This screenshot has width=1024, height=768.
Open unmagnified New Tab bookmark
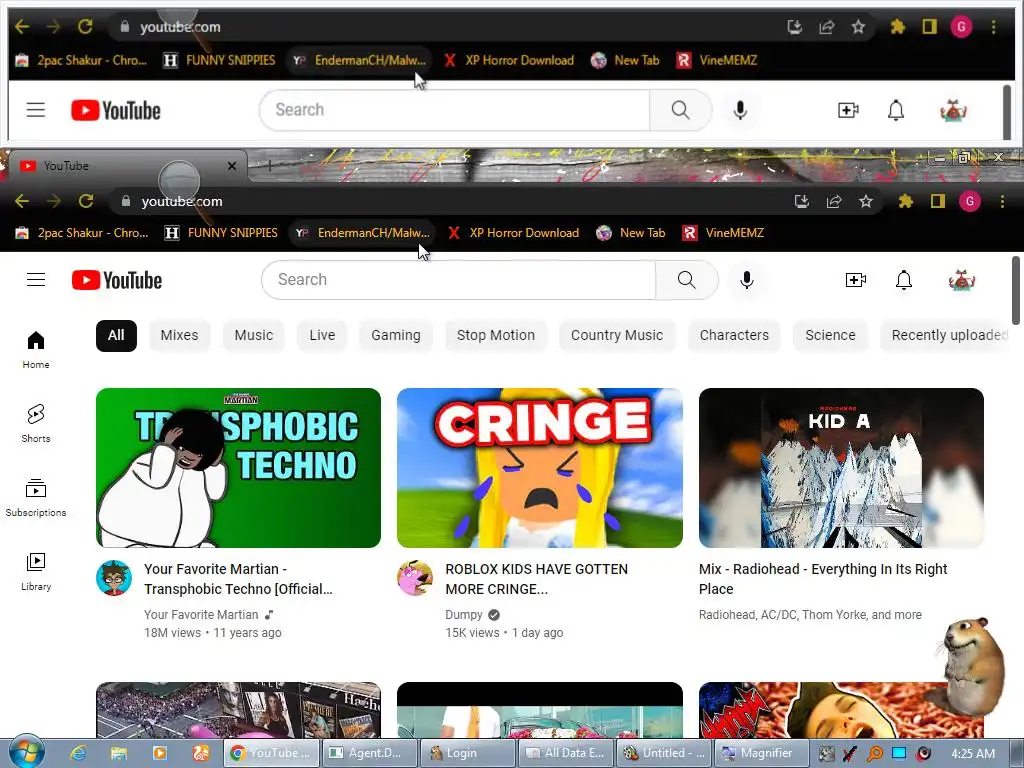(631, 233)
